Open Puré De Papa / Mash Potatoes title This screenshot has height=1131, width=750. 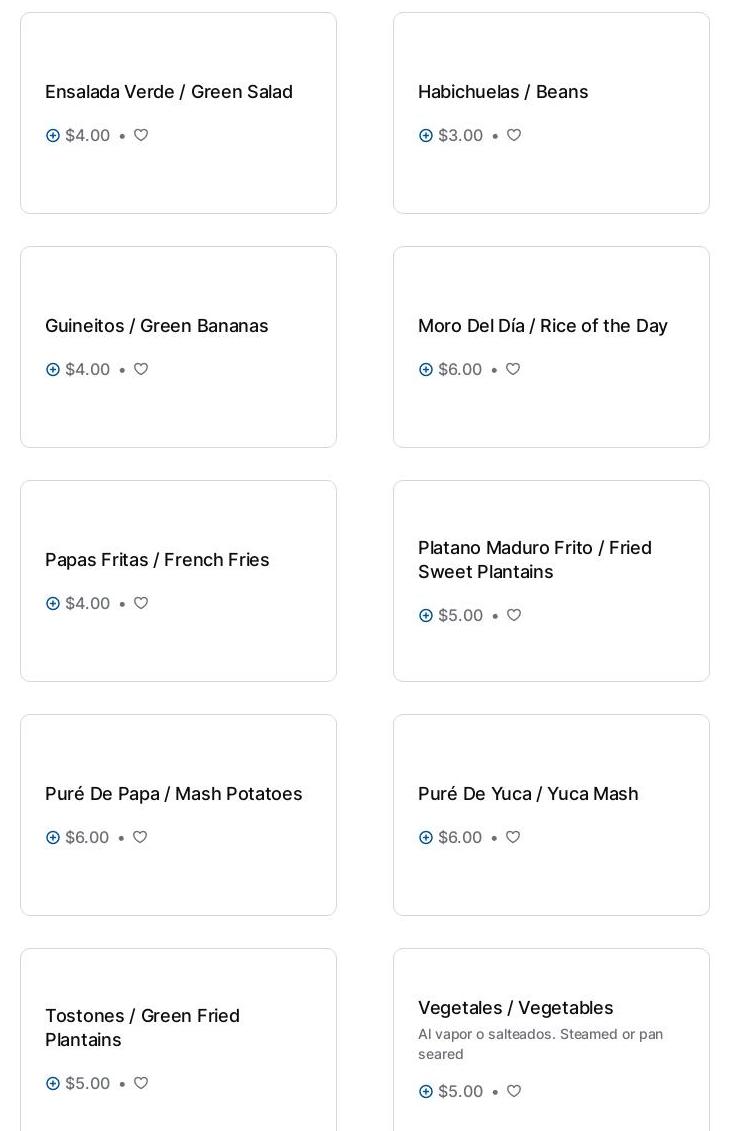coord(173,794)
